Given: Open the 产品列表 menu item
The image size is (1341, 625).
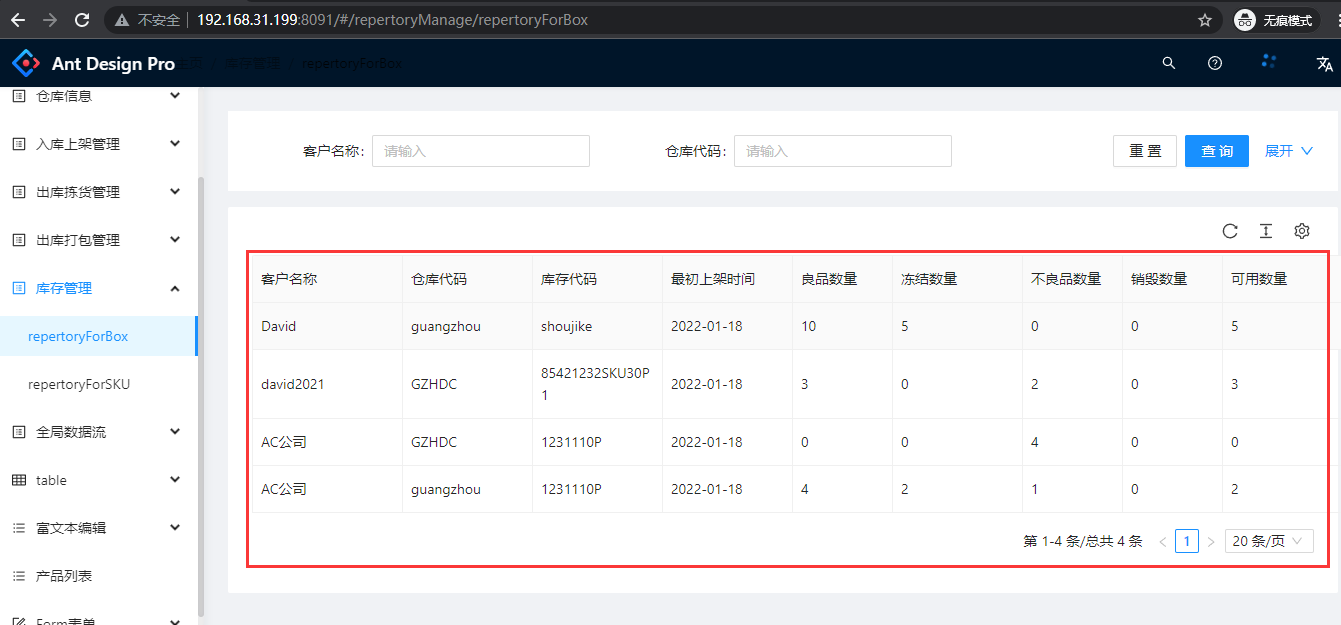Looking at the screenshot, I should (x=64, y=576).
